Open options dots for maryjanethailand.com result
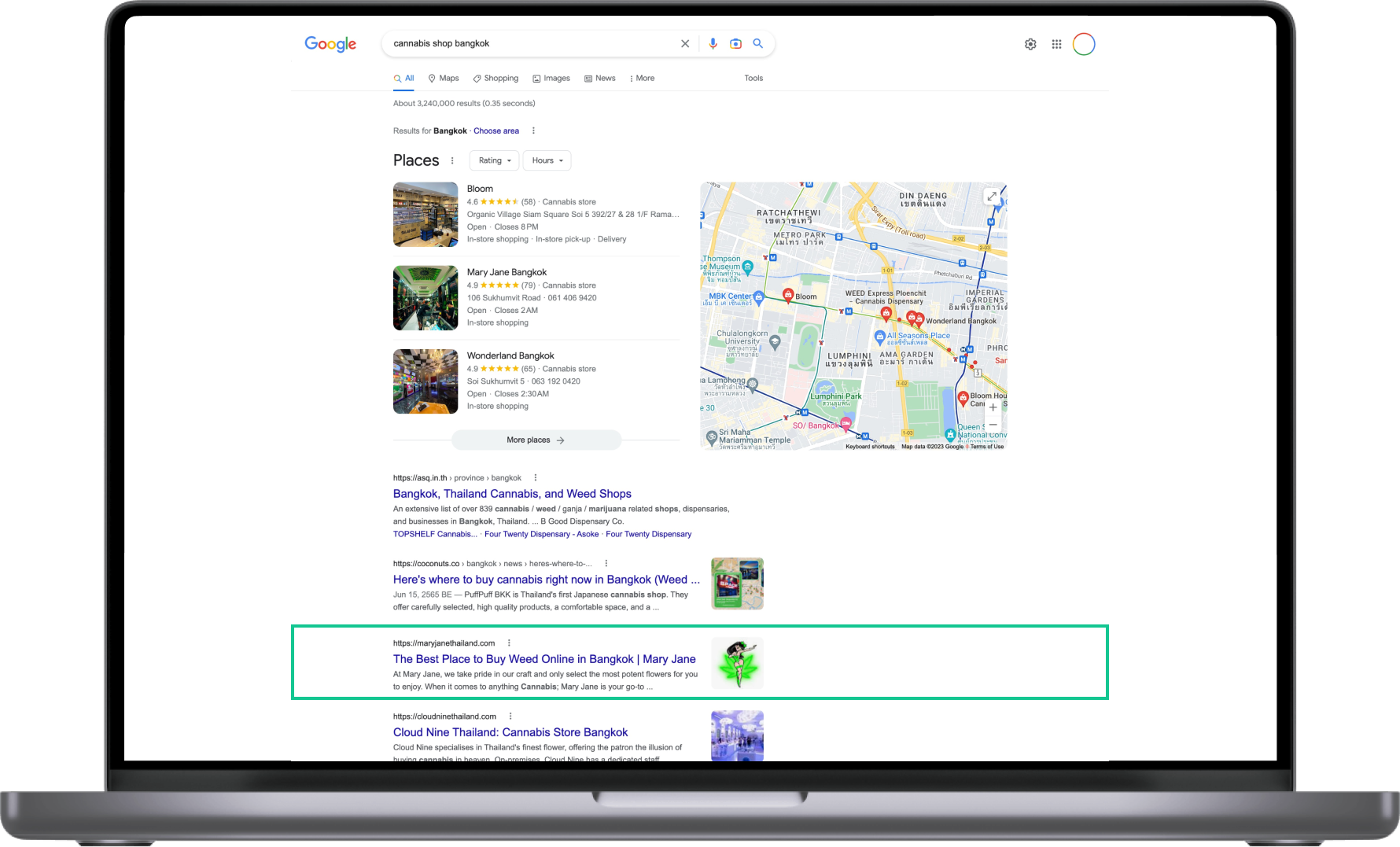This screenshot has width=1400, height=847. [509, 643]
